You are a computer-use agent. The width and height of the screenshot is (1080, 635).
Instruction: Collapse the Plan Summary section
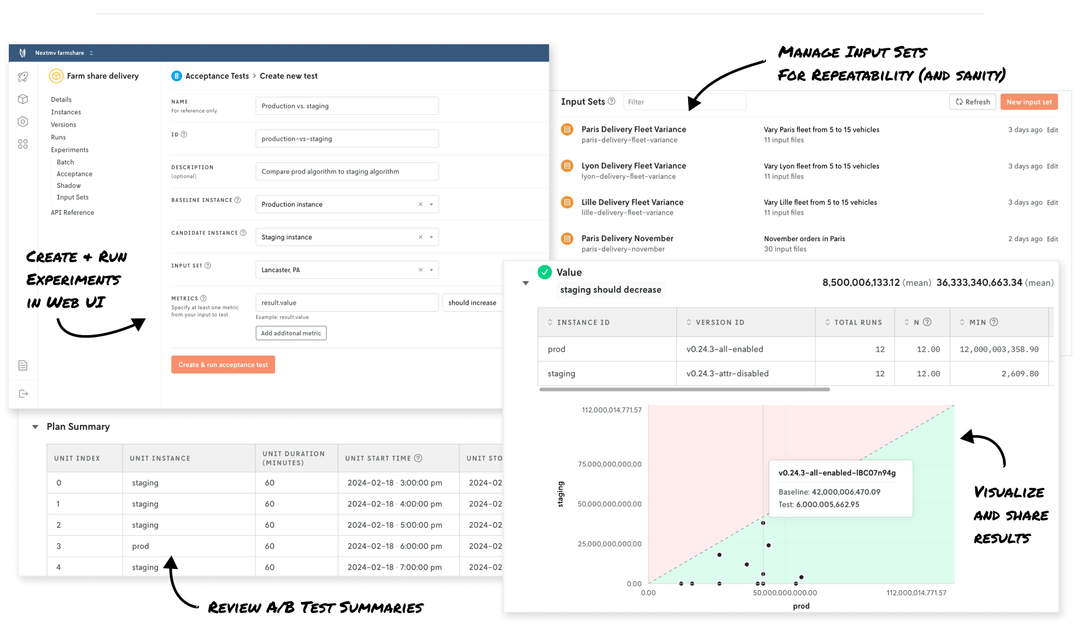(x=35, y=427)
